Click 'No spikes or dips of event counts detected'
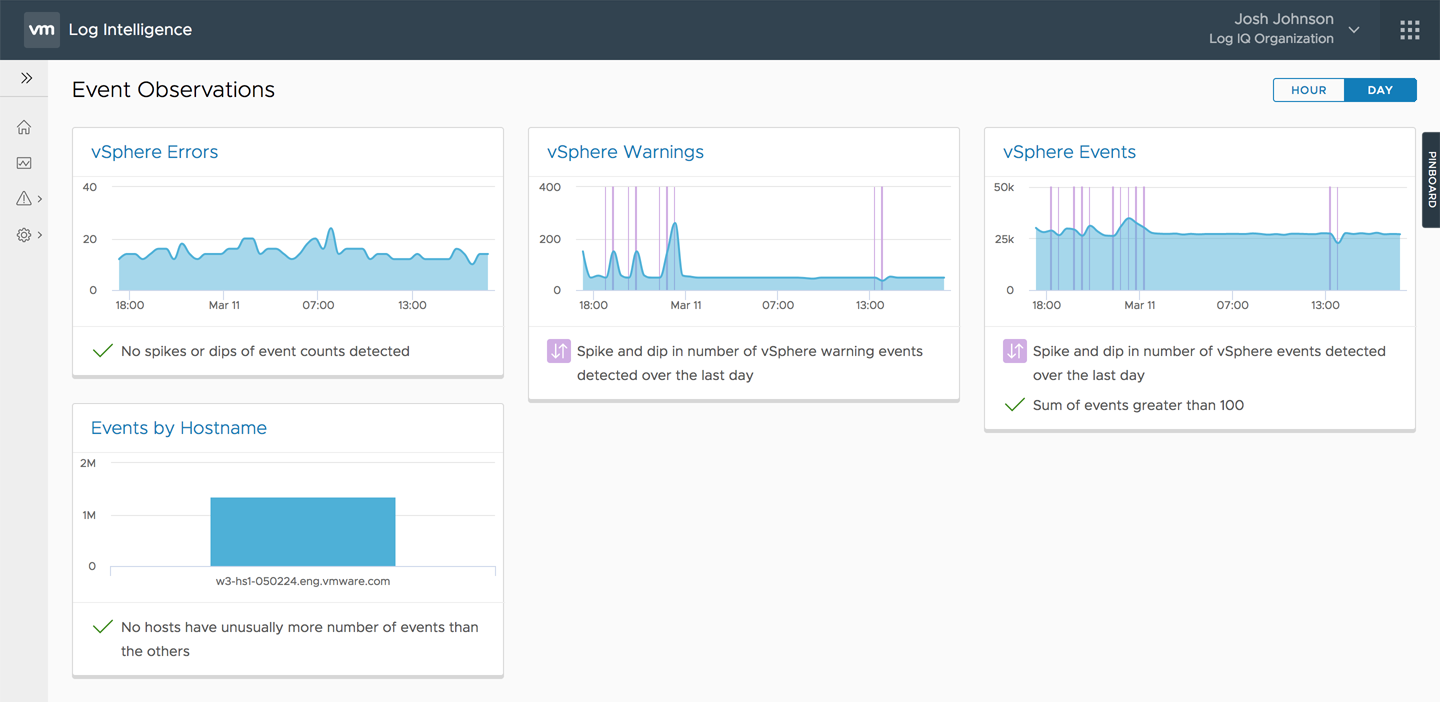The height and width of the screenshot is (702, 1440). coord(265,351)
